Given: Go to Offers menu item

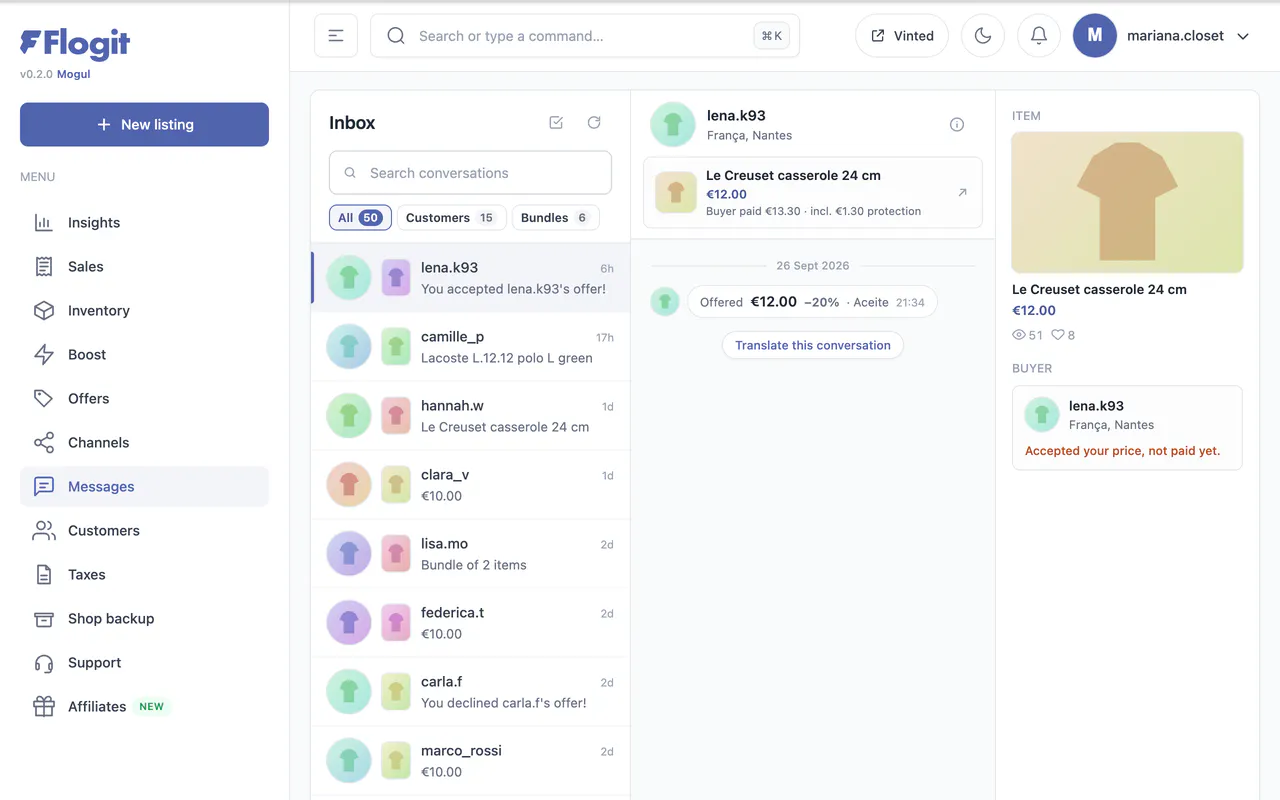Looking at the screenshot, I should pyautogui.click(x=144, y=399).
